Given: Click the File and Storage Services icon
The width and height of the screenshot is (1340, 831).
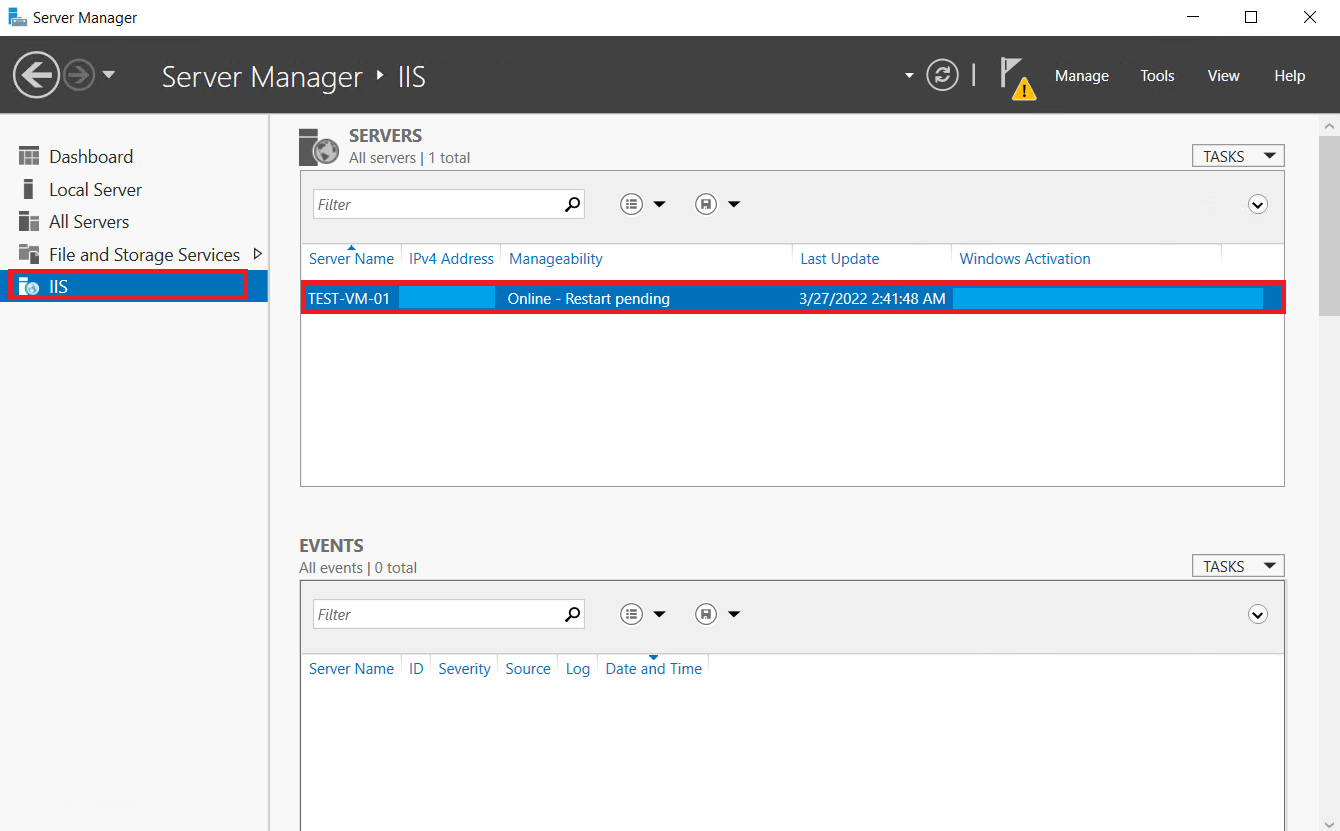Looking at the screenshot, I should (x=29, y=254).
